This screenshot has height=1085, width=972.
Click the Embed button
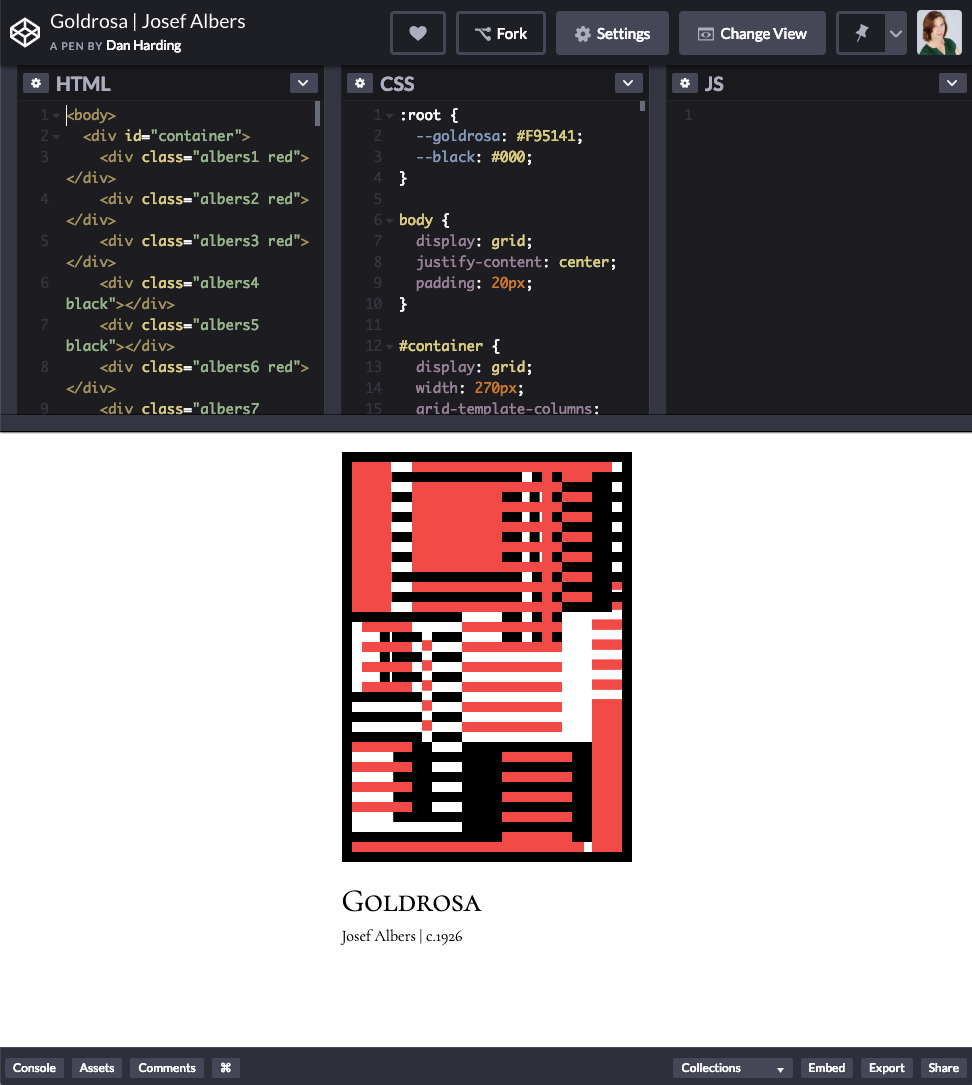(x=826, y=1068)
